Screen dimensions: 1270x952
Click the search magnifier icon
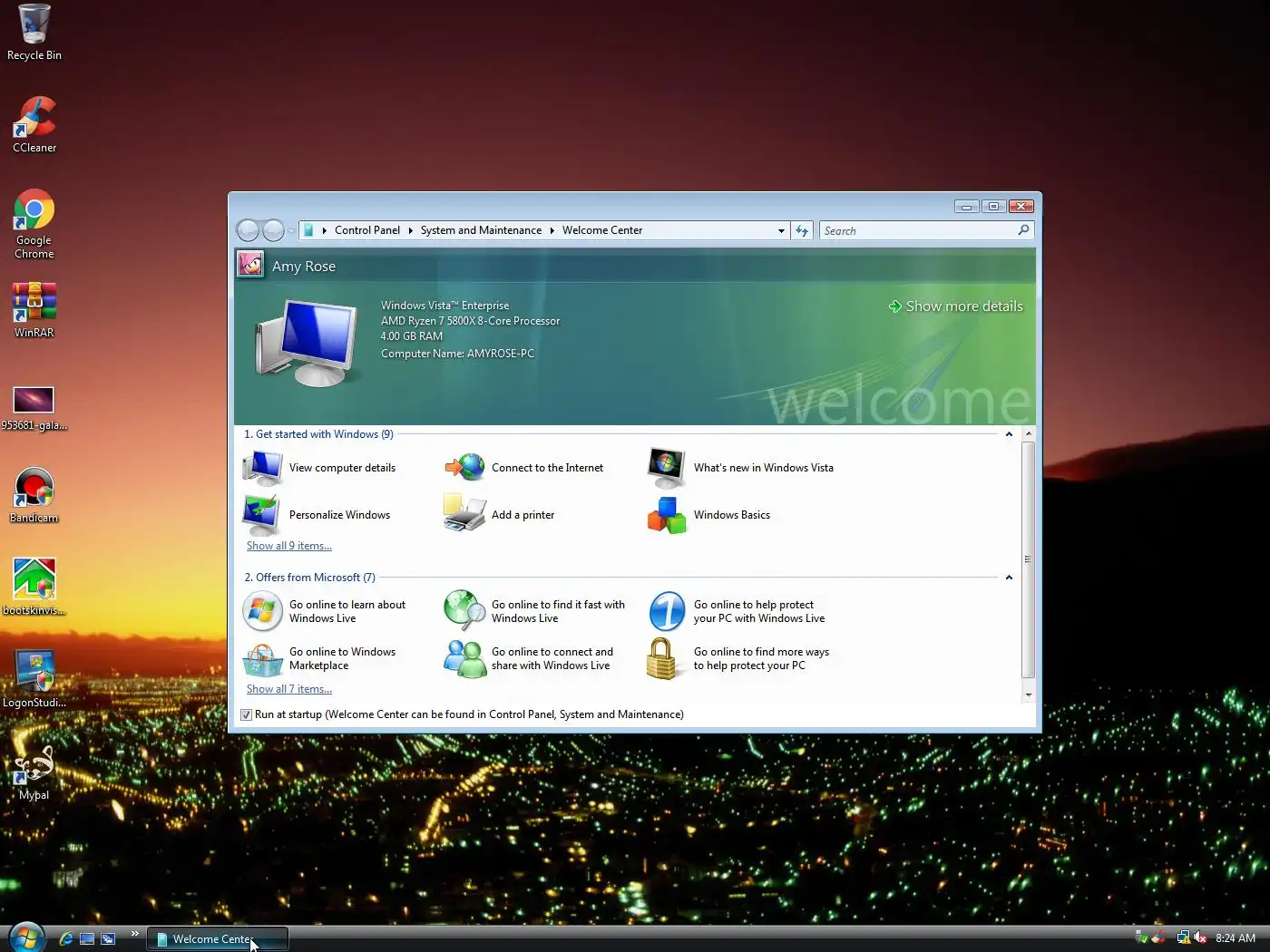[1023, 230]
